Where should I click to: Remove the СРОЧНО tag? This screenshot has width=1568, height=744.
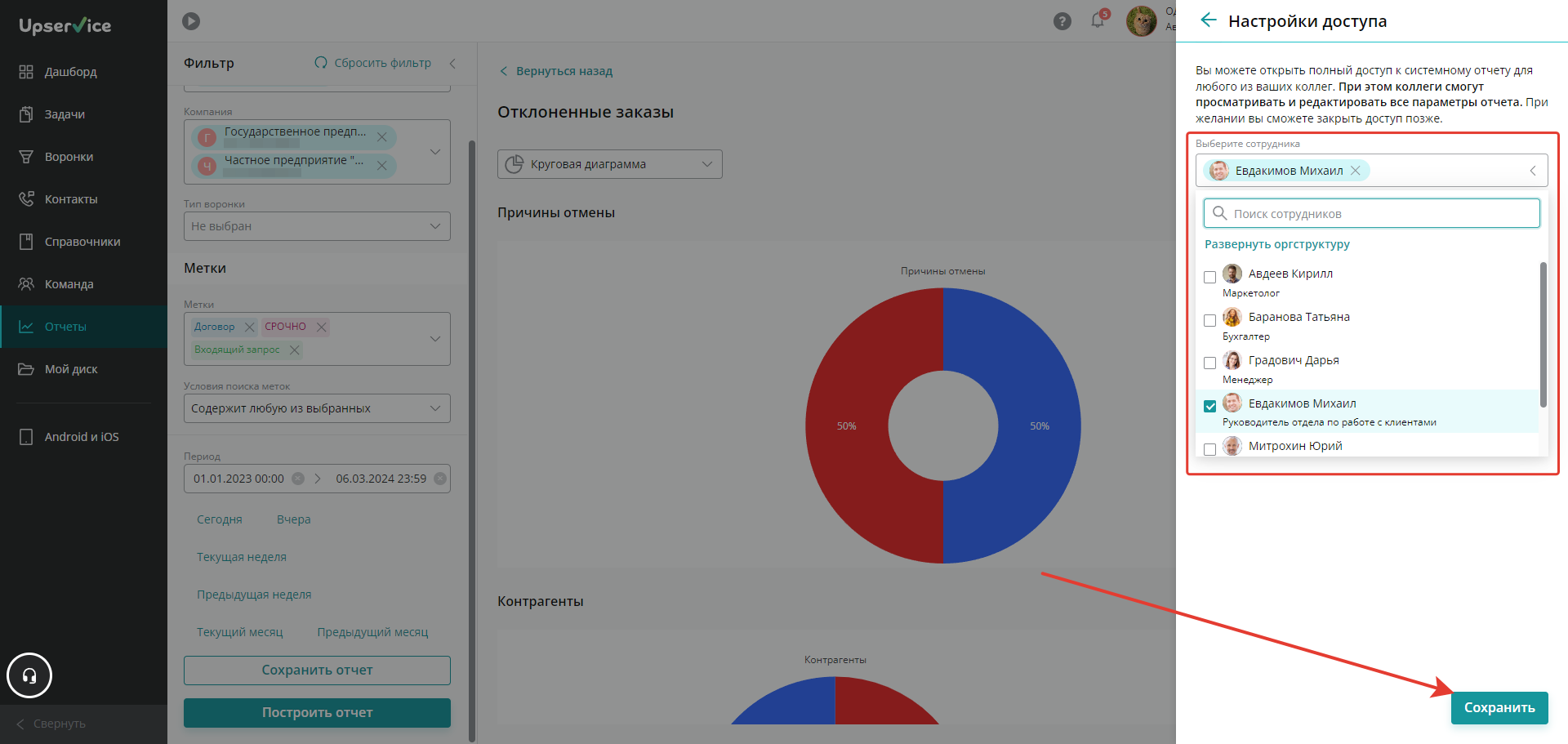[321, 327]
